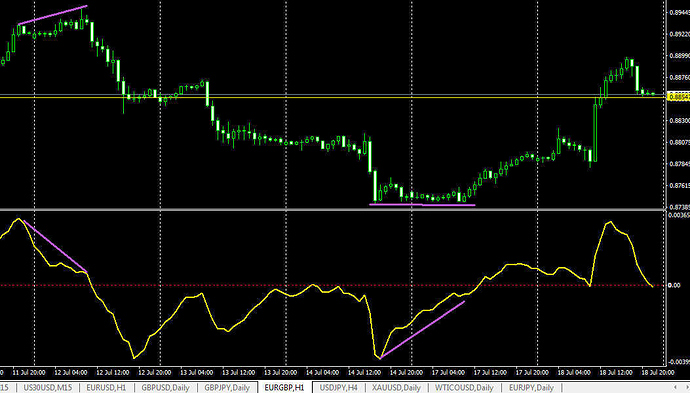This screenshot has height=393, width=690.
Task: Click the 11 Jul 20:00 time label
Action: coord(29,372)
